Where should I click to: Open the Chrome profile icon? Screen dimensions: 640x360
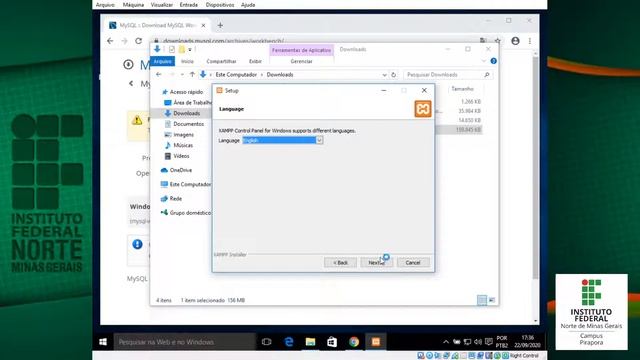(516, 41)
